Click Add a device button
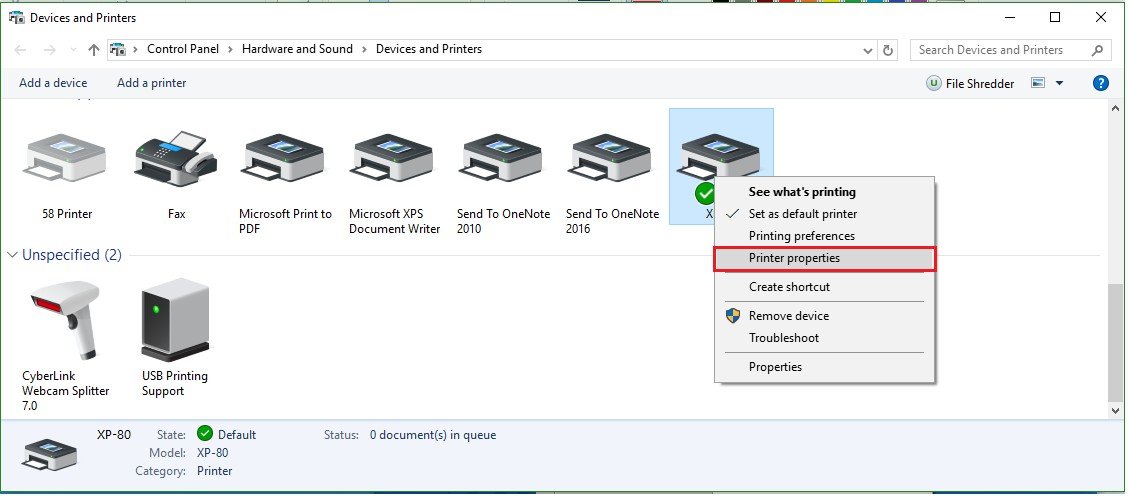Image resolution: width=1128 pixels, height=496 pixels. [53, 83]
